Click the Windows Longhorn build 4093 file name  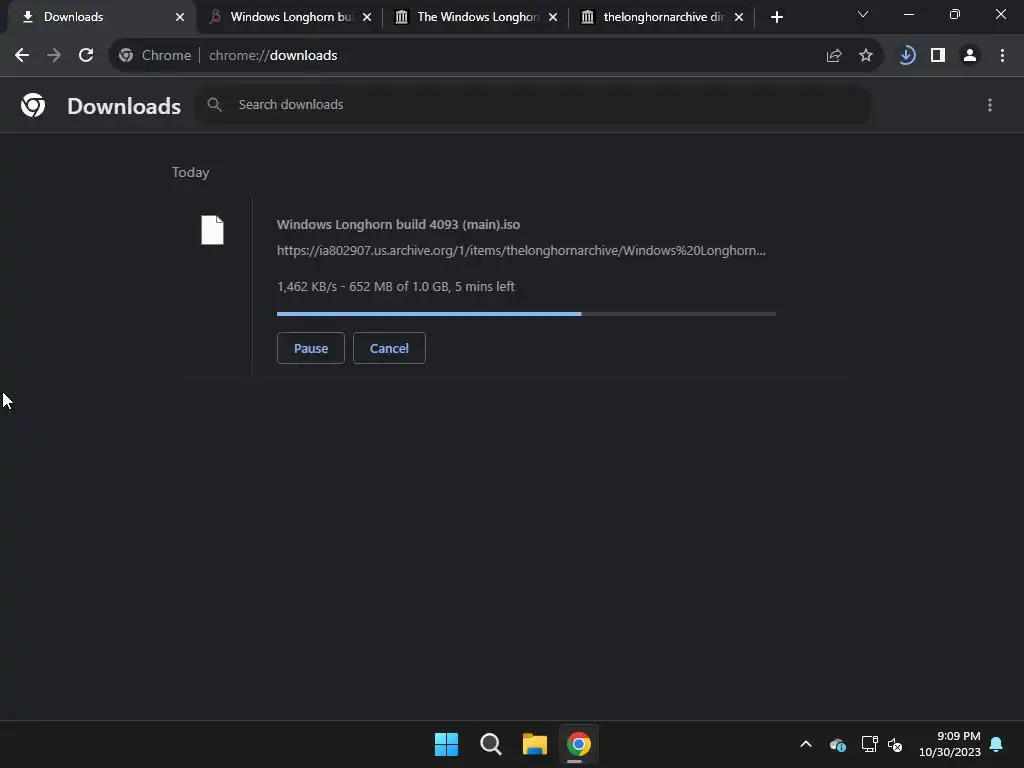(x=398, y=225)
